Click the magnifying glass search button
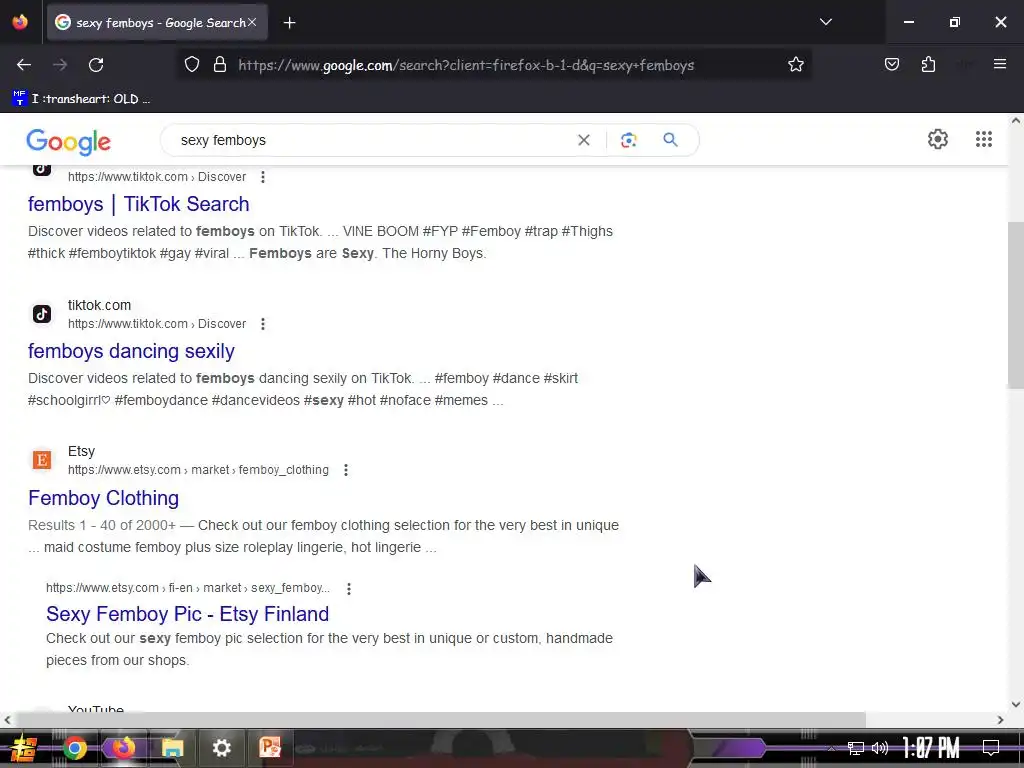This screenshot has width=1024, height=768. point(670,140)
